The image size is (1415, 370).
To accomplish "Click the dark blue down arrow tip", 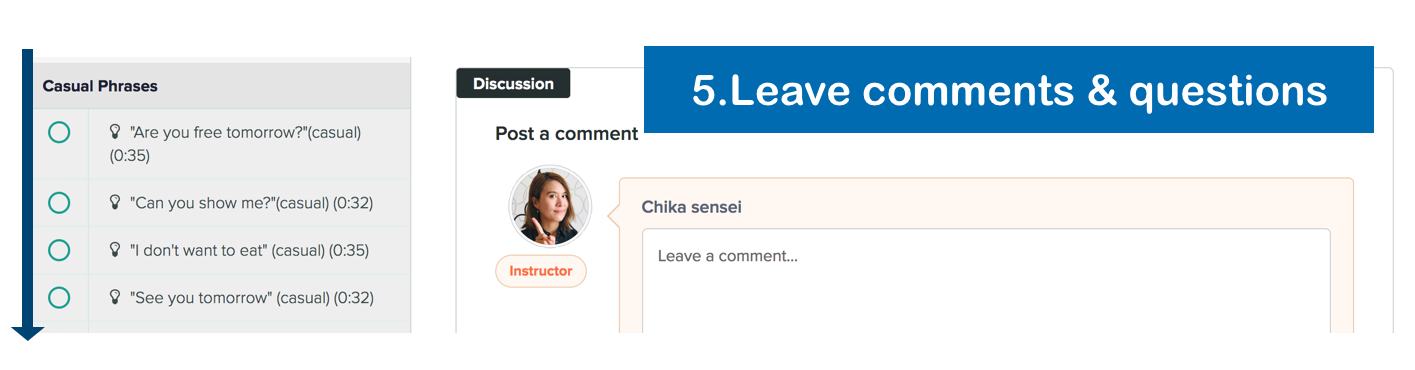I will coord(27,333).
